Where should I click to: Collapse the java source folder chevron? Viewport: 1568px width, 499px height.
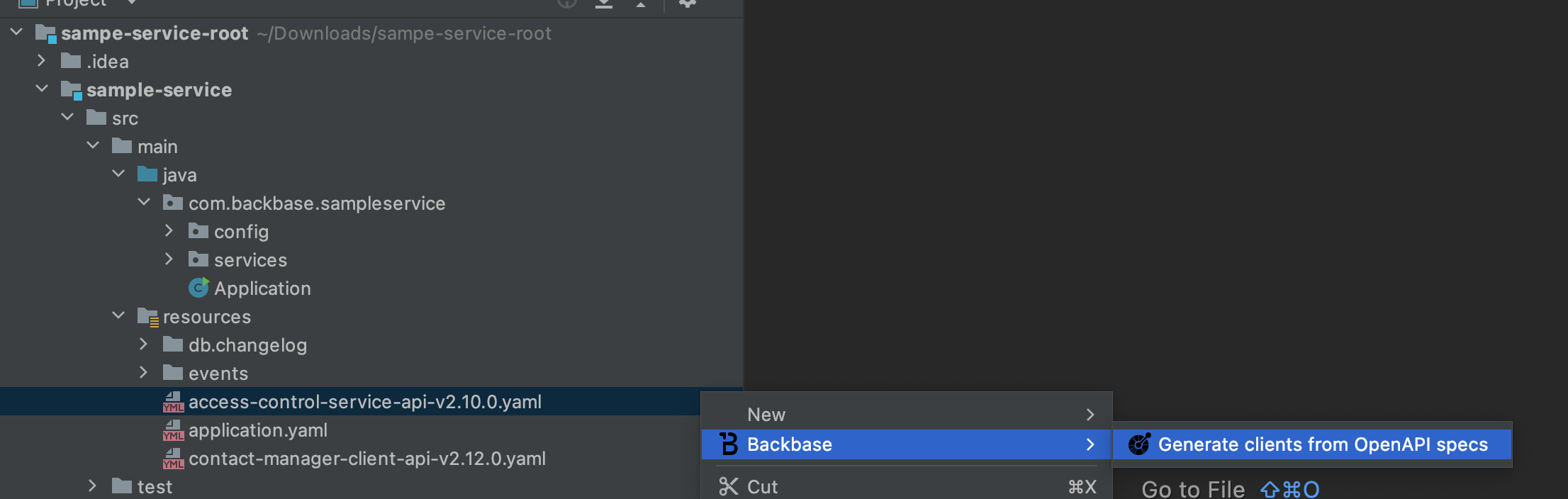point(118,174)
